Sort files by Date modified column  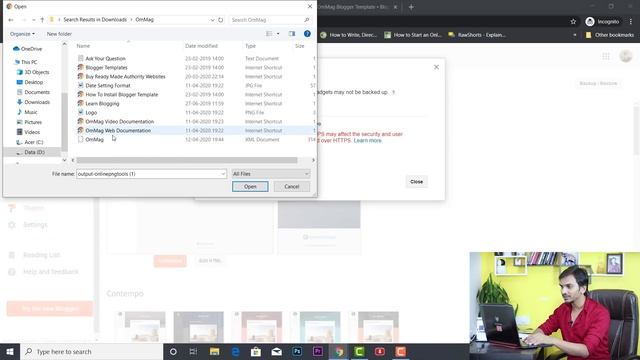click(x=201, y=46)
